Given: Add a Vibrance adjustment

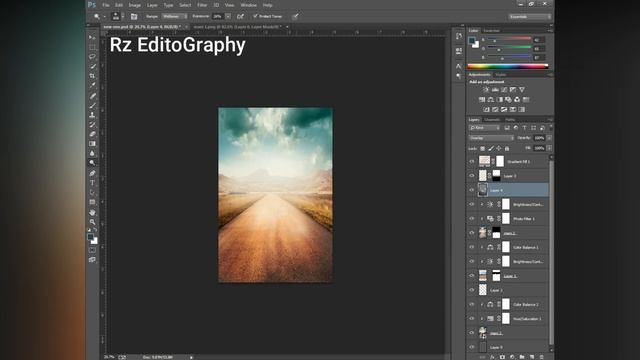Looking at the screenshot, I should click(522, 90).
